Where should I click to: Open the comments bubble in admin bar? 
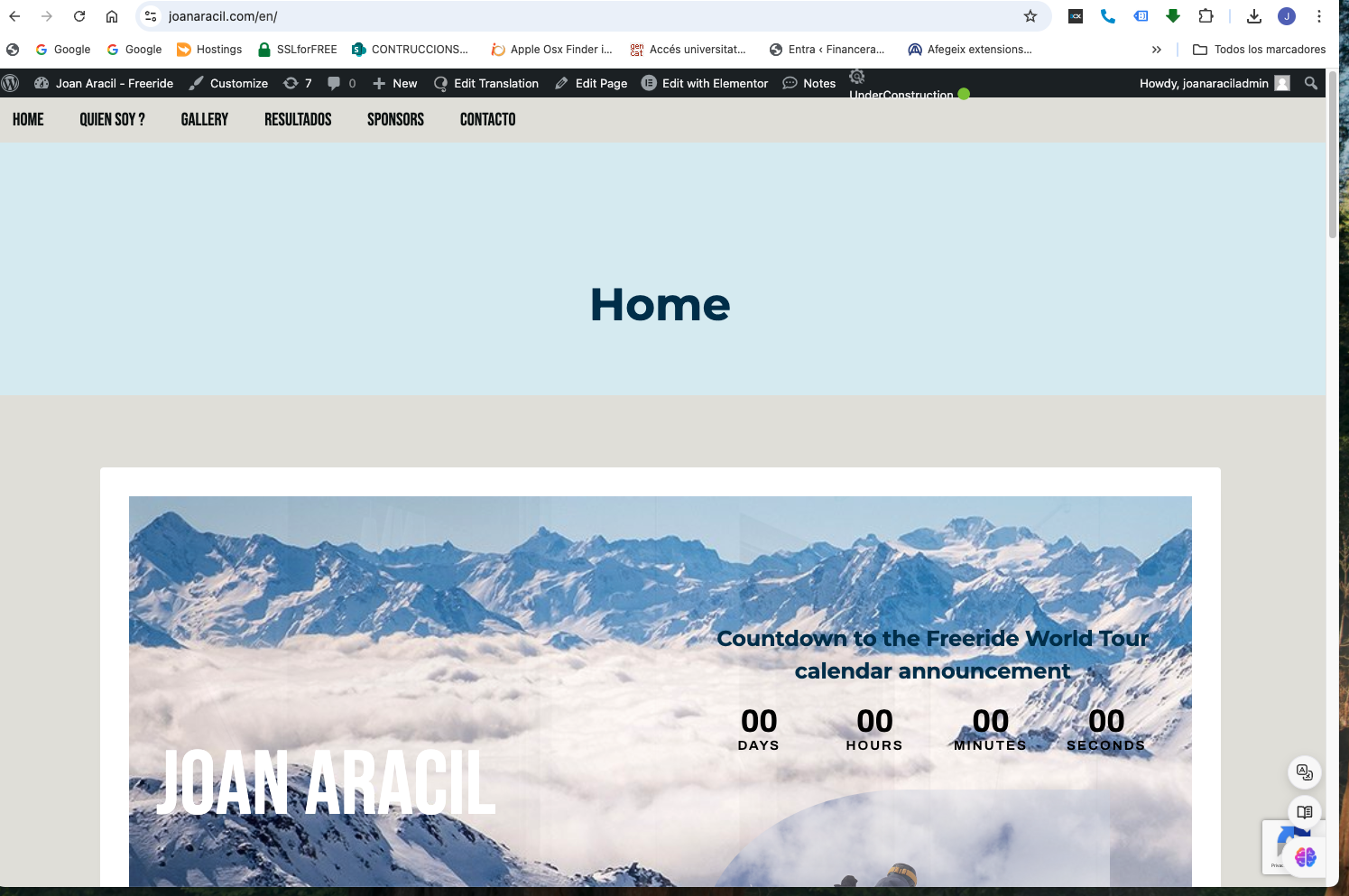pyautogui.click(x=341, y=83)
